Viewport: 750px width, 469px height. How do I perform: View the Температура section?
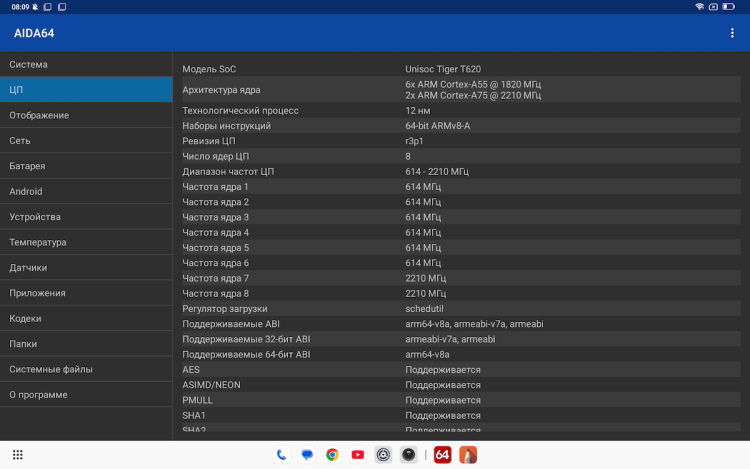tap(86, 242)
